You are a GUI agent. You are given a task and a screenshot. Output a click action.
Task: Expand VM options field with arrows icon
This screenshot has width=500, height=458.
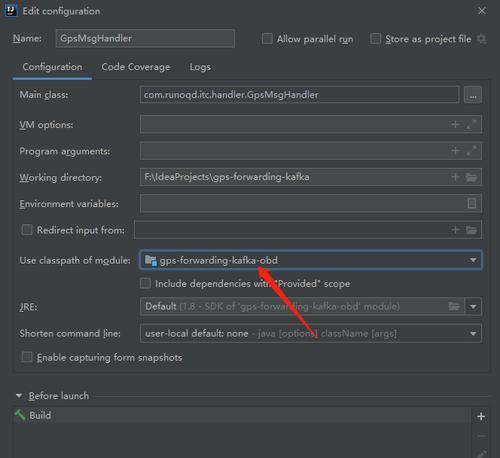(x=471, y=124)
